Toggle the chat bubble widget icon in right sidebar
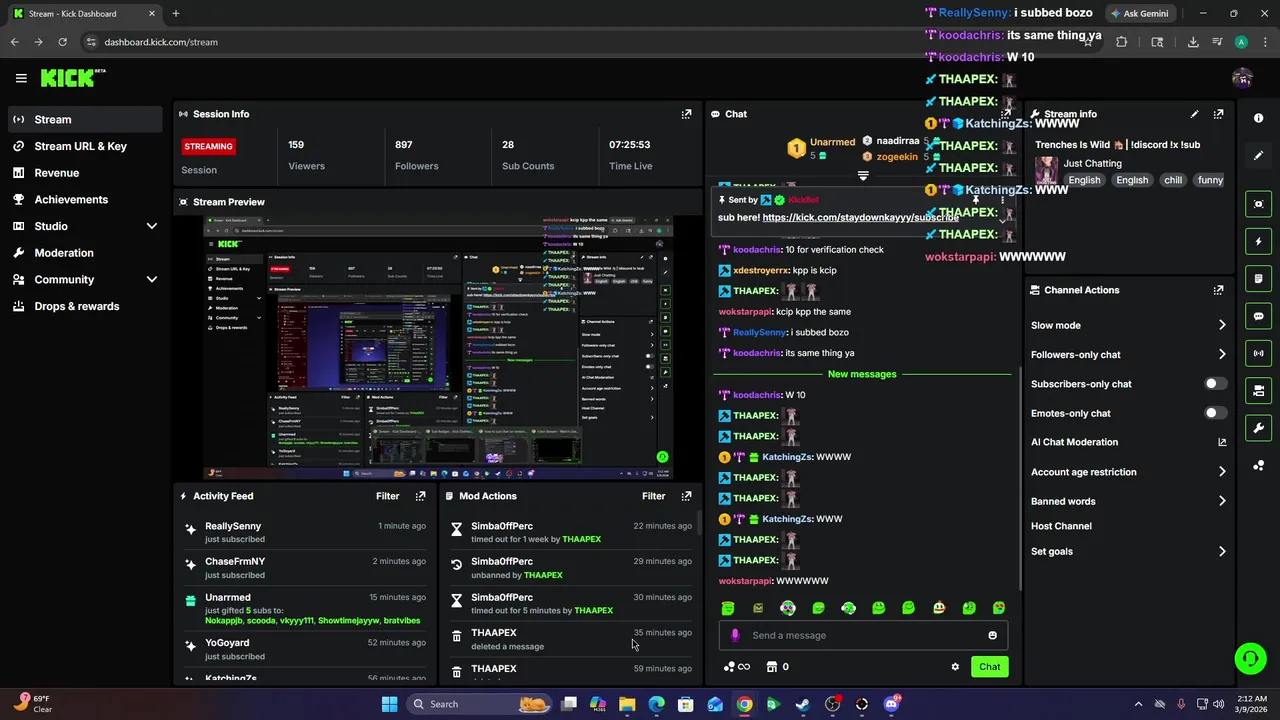 pos(1258,316)
